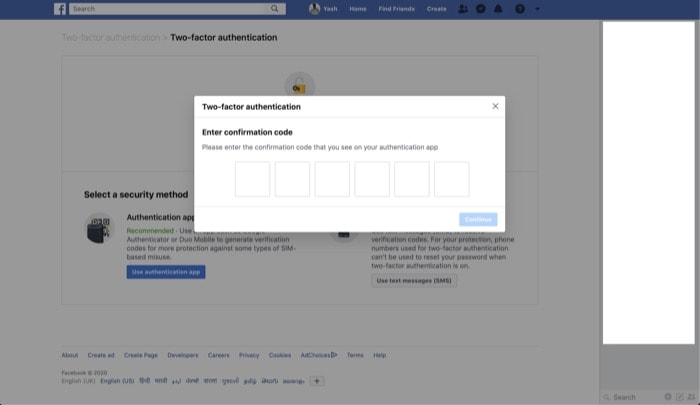Switch language to English (US)
This screenshot has height=405, width=700.
click(117, 381)
